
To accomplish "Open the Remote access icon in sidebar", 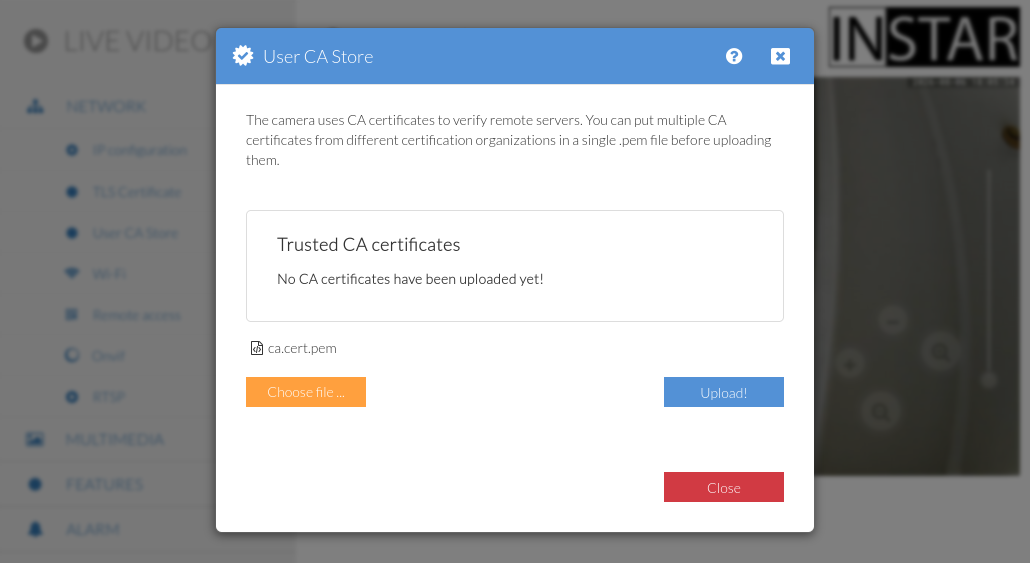I will [72, 315].
